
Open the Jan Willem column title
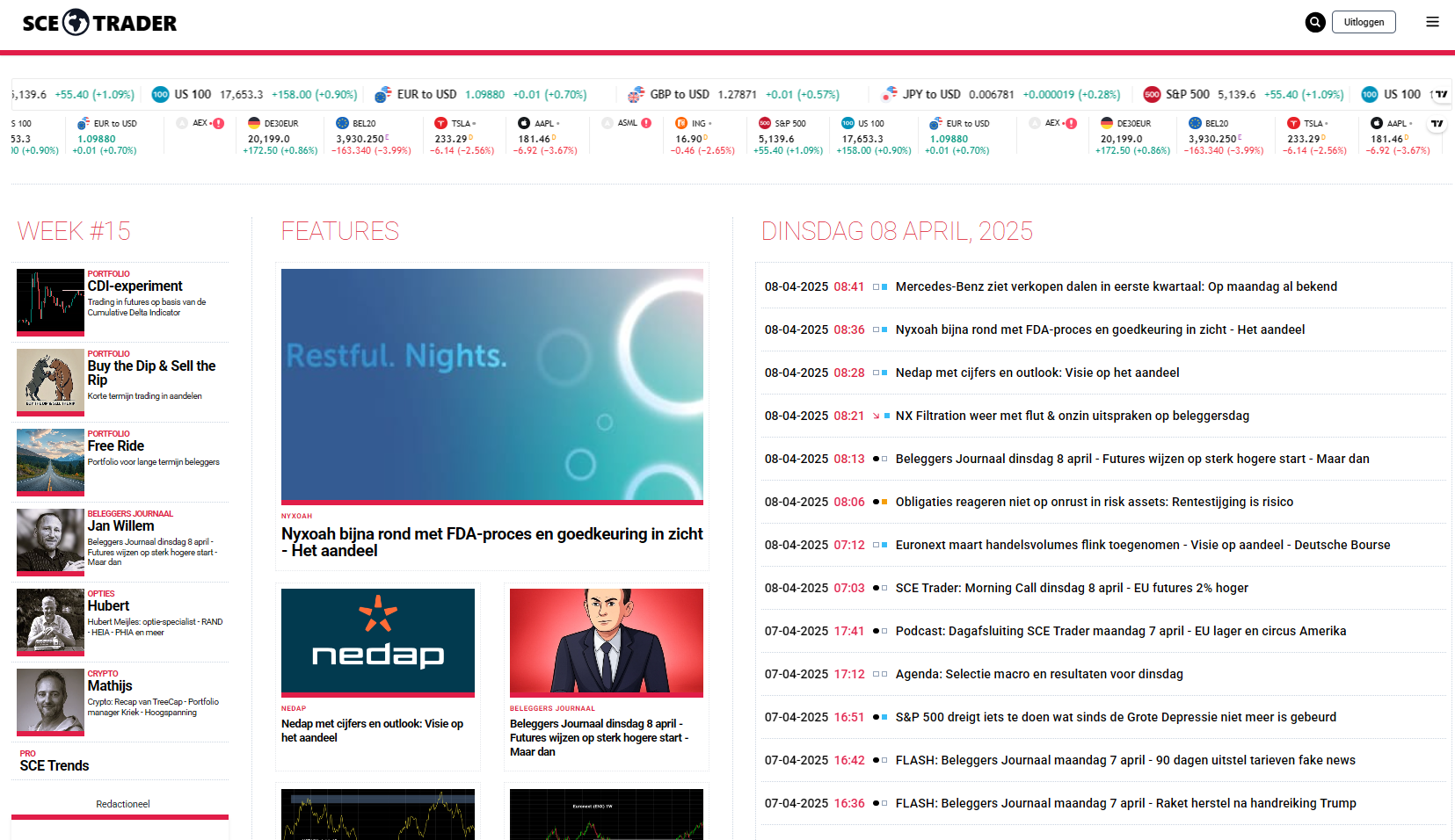pos(120,526)
